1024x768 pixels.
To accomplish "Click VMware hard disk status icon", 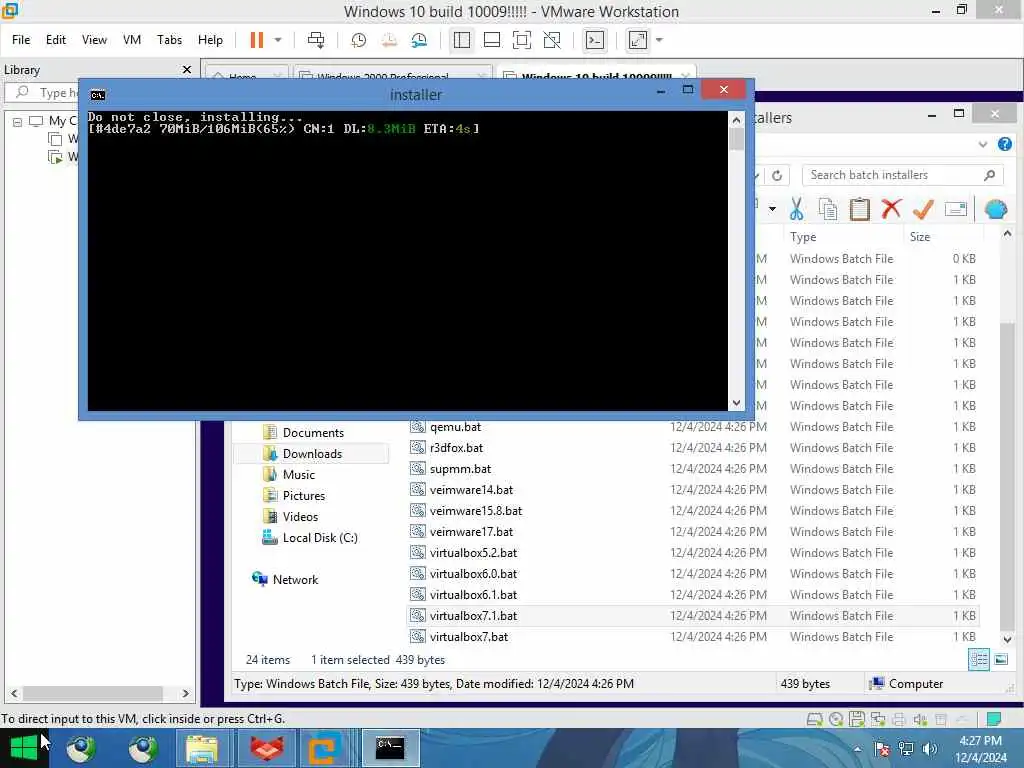I will (x=814, y=720).
